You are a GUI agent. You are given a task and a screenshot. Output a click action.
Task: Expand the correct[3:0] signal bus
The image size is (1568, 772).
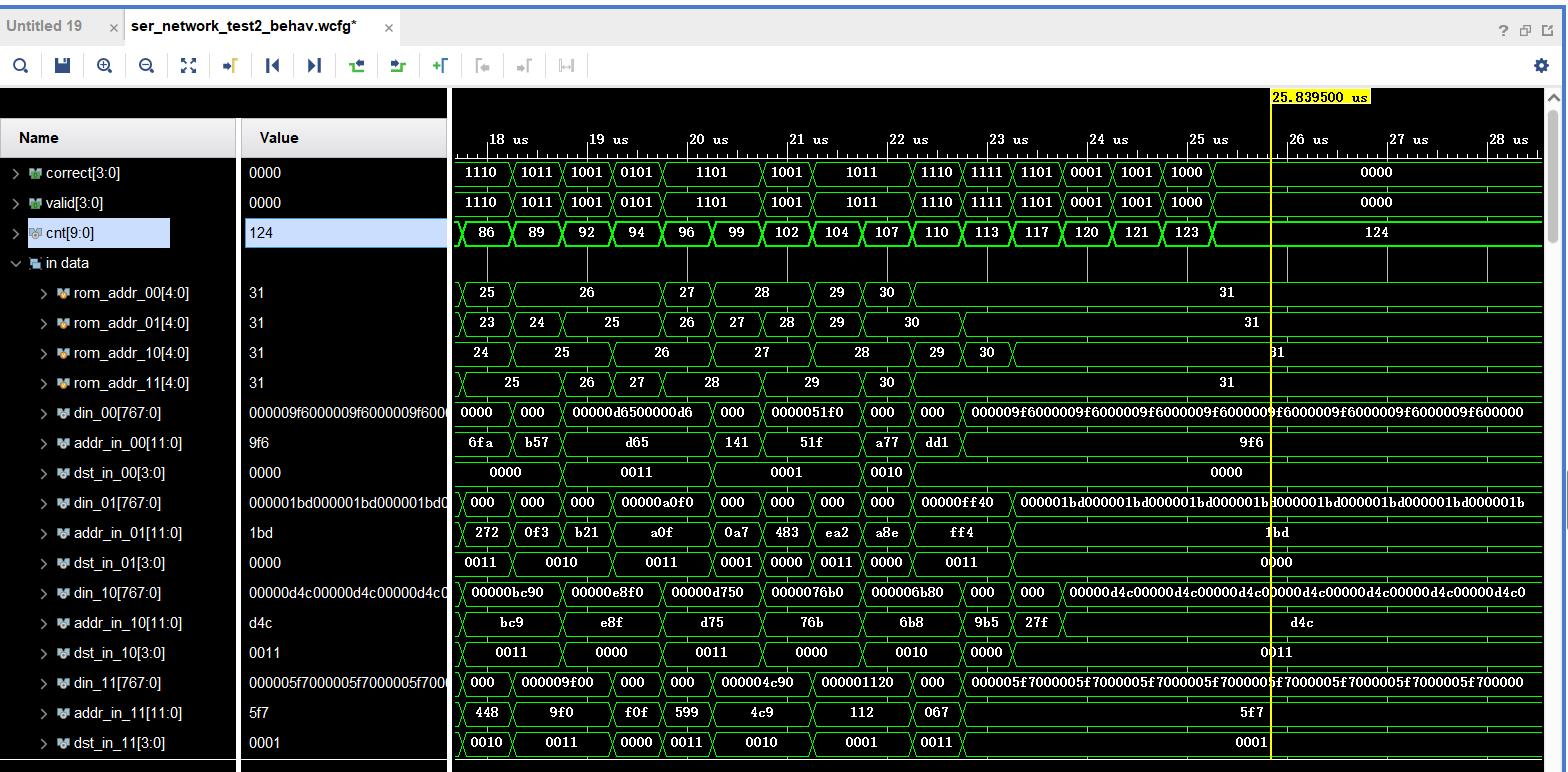click(x=15, y=173)
